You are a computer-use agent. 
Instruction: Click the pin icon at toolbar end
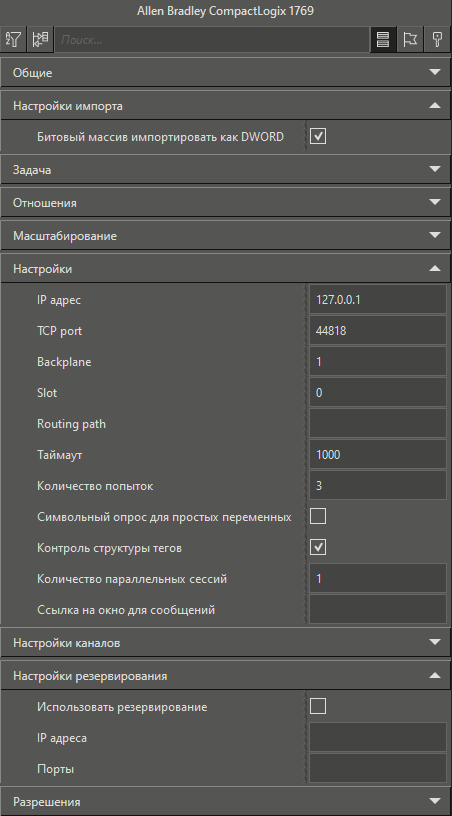pyautogui.click(x=437, y=39)
